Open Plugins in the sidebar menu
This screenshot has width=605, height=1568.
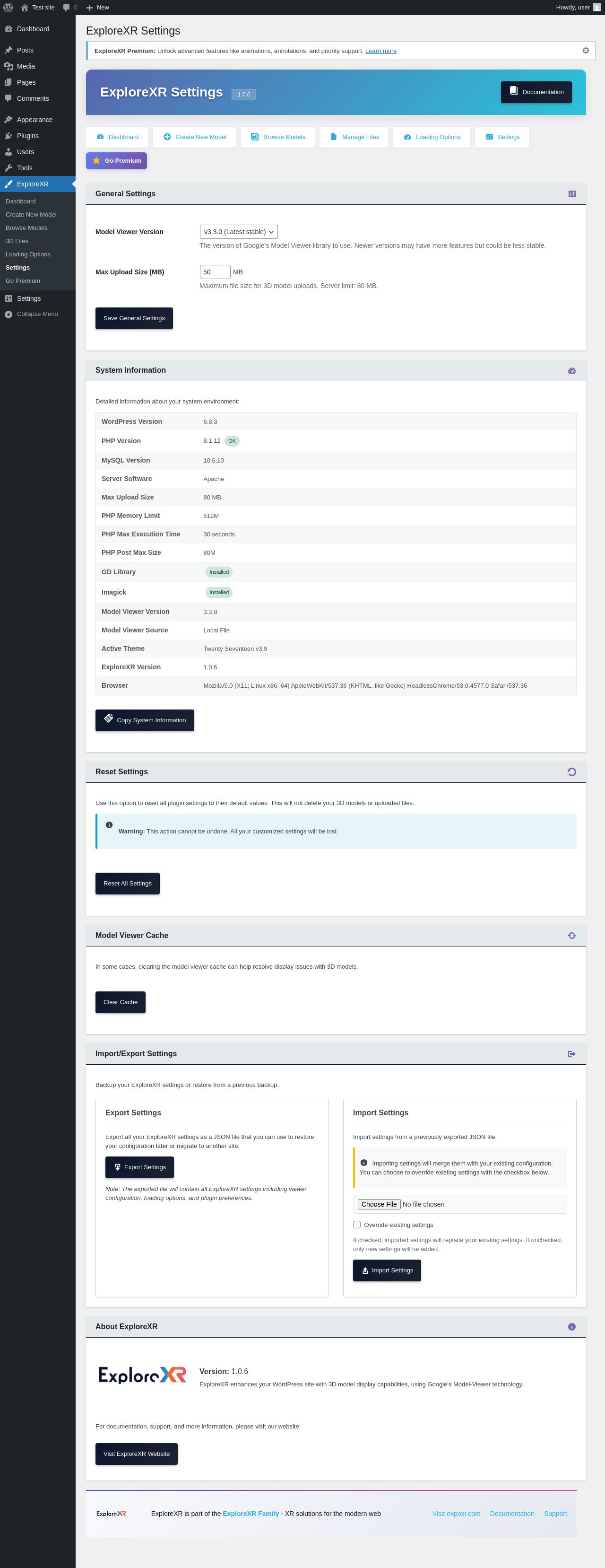[27, 136]
